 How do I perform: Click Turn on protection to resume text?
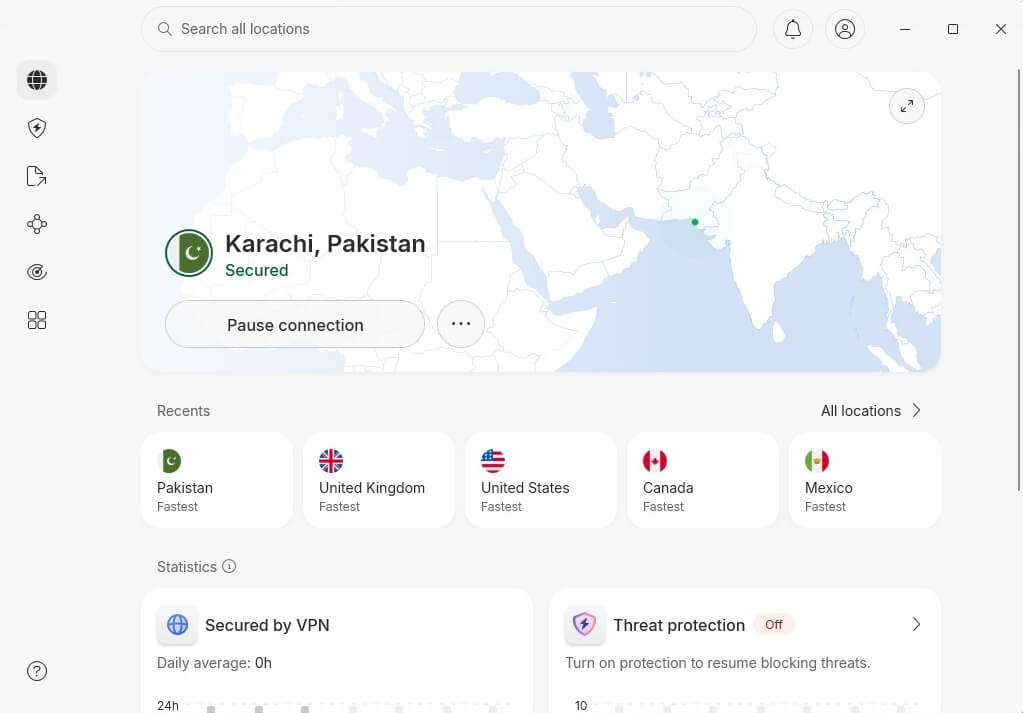pos(718,663)
